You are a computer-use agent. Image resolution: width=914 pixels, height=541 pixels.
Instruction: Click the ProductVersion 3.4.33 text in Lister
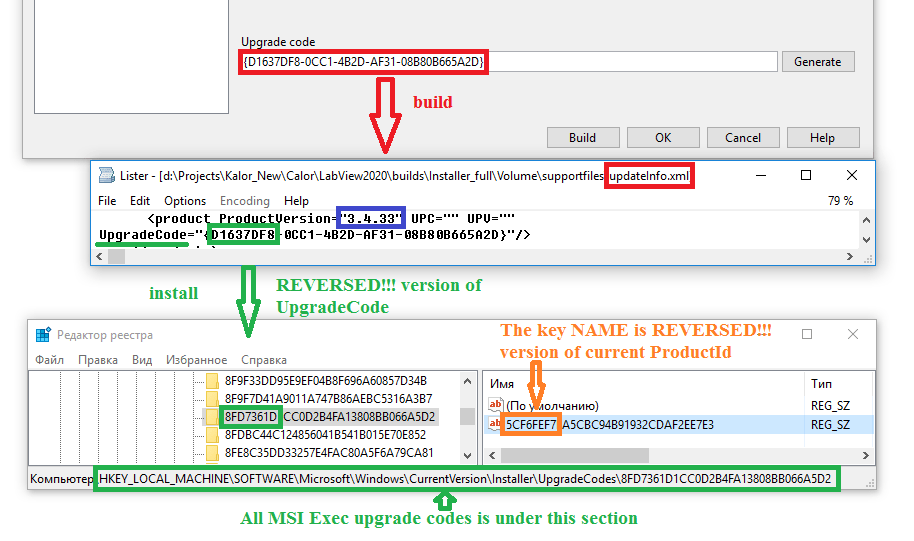[x=371, y=219]
